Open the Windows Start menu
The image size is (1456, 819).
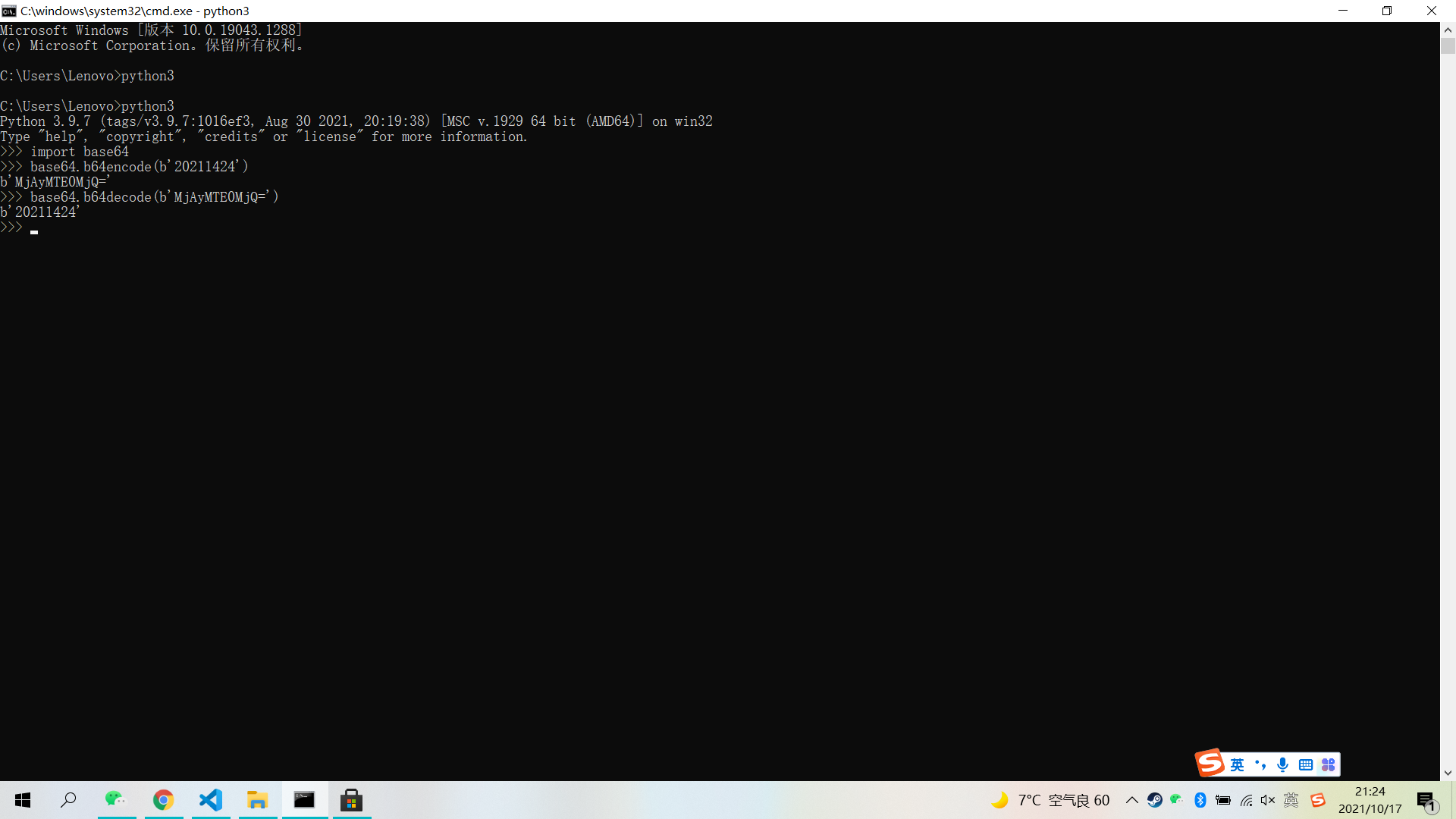pos(23,800)
